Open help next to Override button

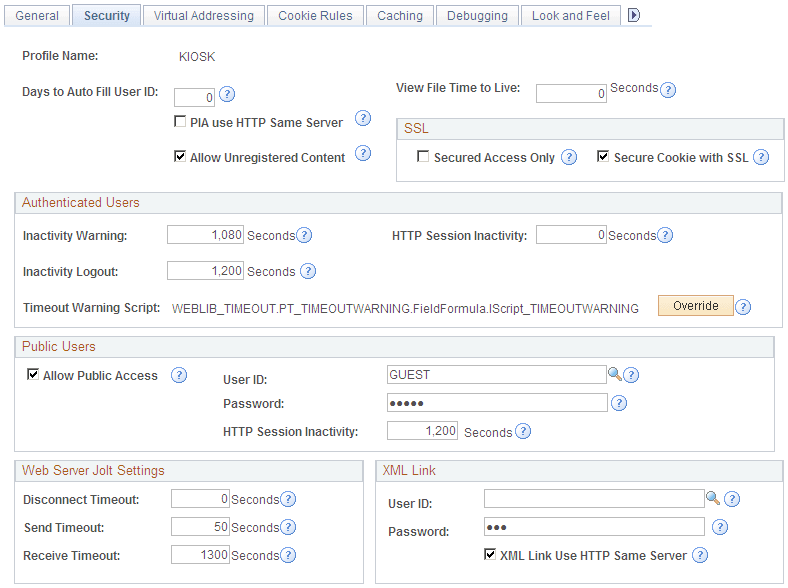click(743, 307)
